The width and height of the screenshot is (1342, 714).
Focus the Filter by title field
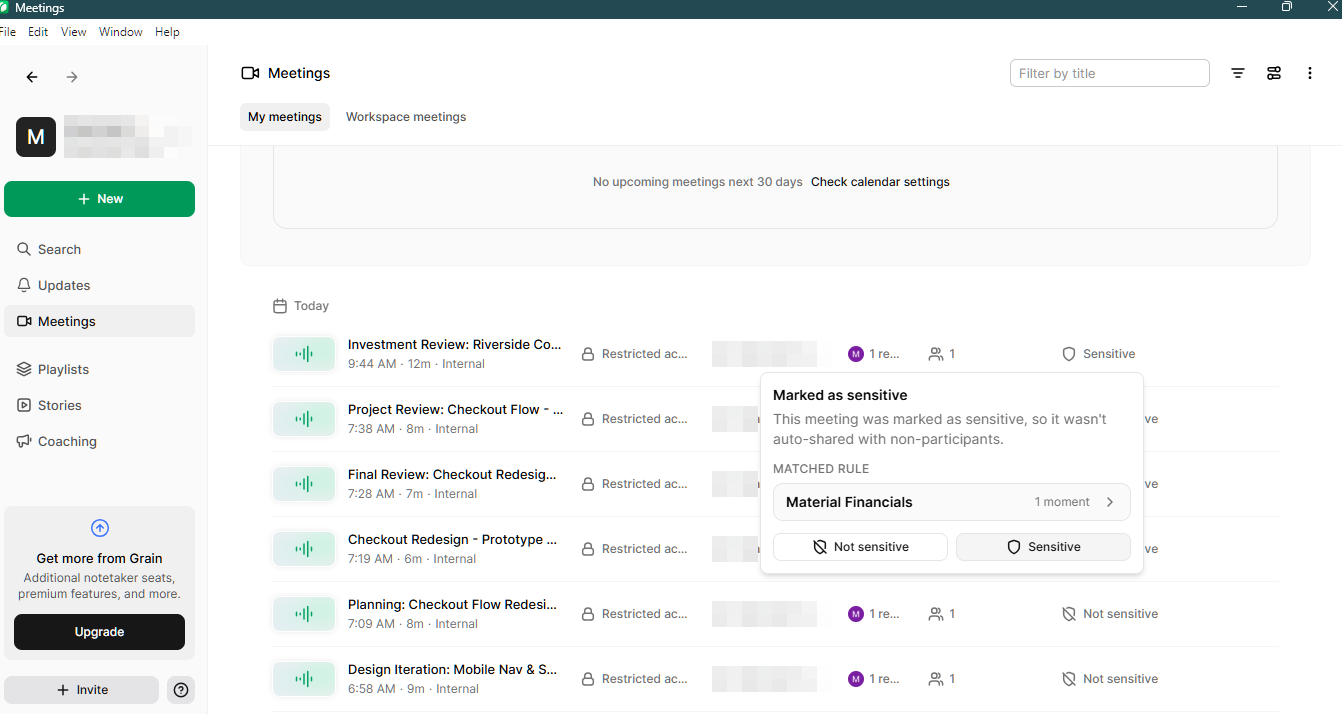coord(1110,73)
